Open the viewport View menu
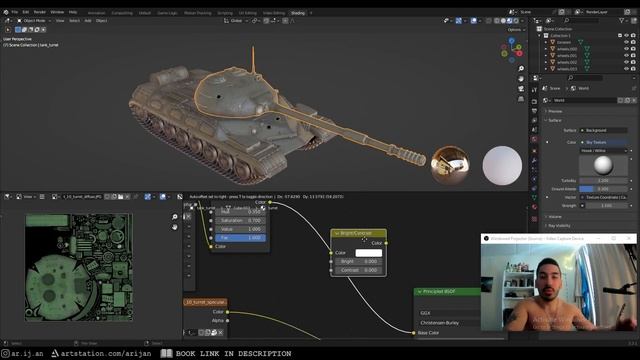This screenshot has height=360, width=640. (x=60, y=20)
